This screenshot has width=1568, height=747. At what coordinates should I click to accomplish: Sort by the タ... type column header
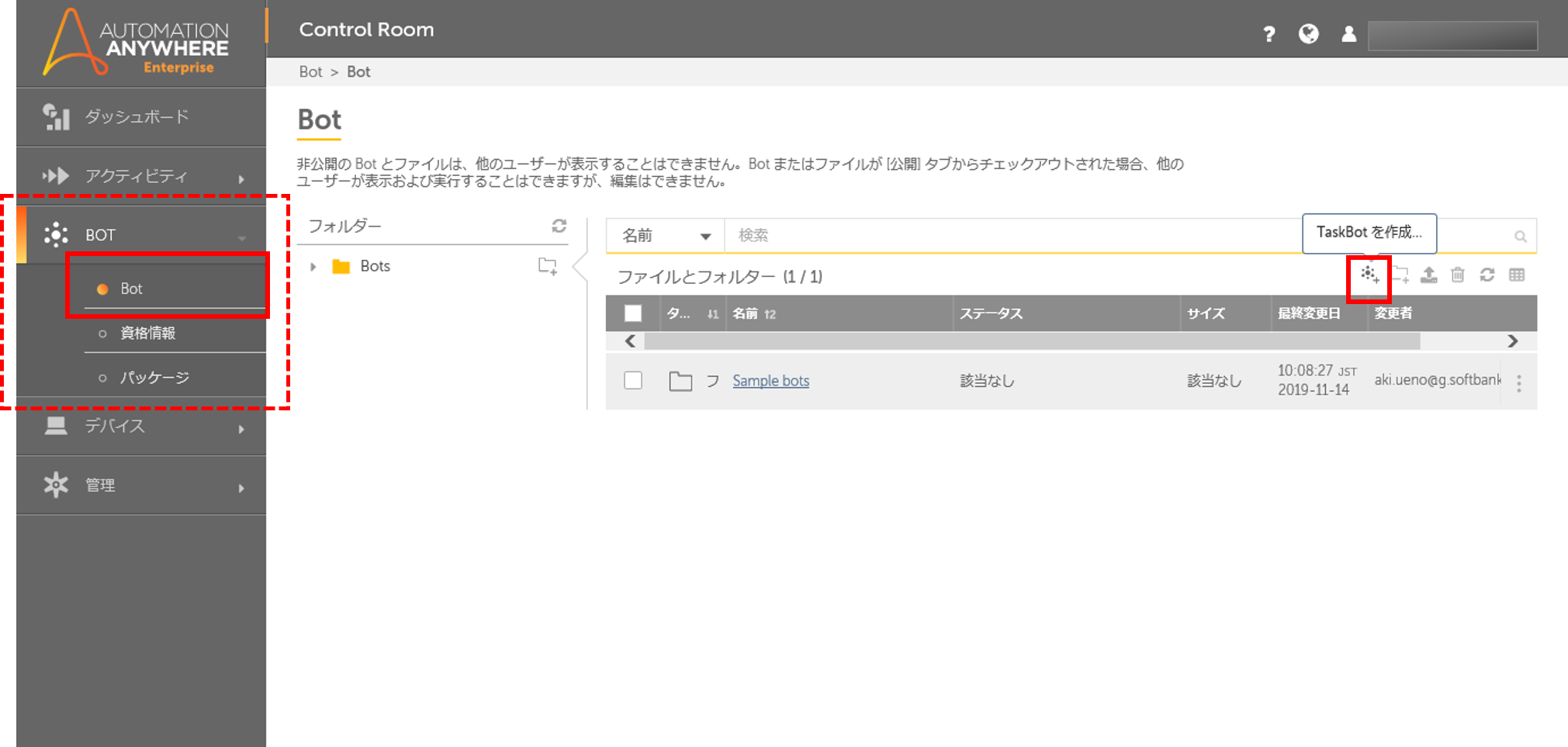click(x=692, y=313)
